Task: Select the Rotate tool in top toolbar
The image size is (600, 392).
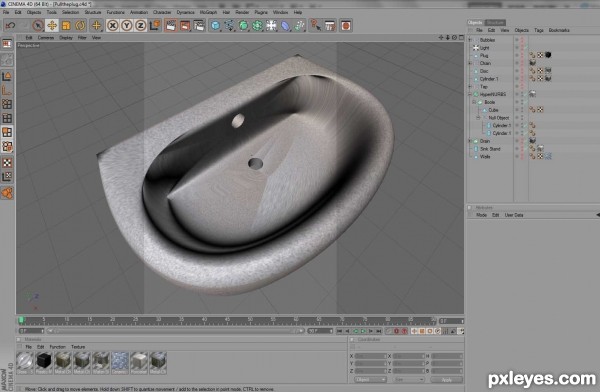Action: tap(80, 26)
